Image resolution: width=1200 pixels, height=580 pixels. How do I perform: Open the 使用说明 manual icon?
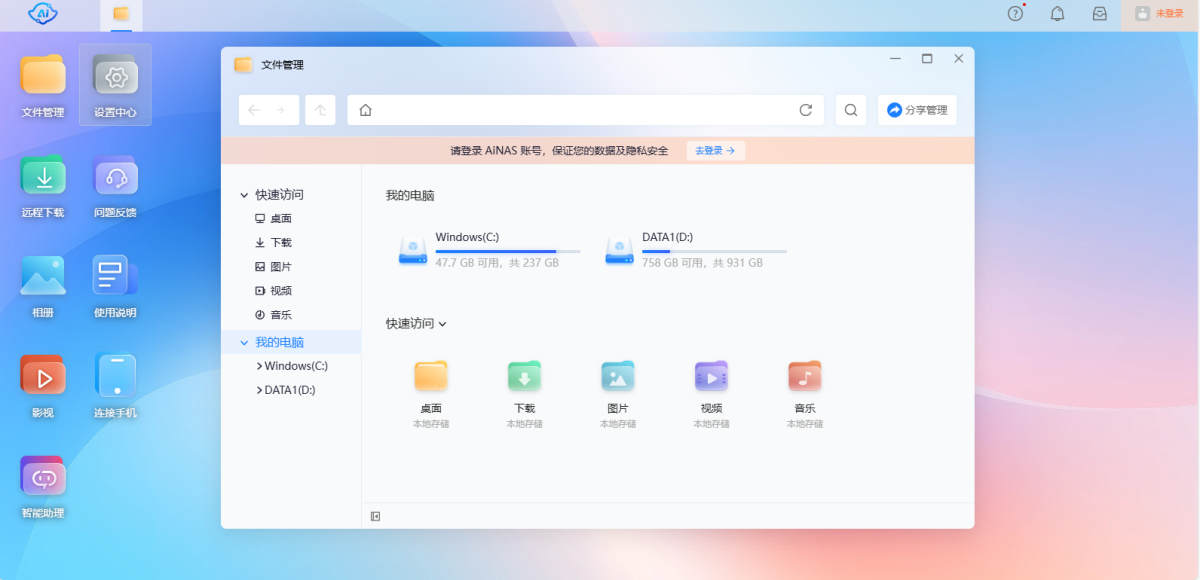tap(115, 278)
